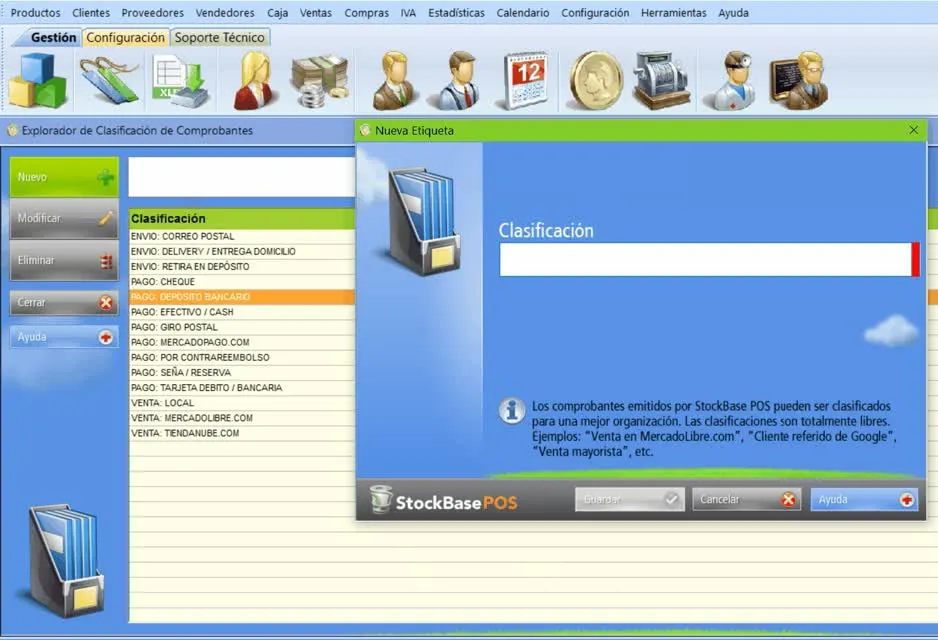Select the row "ENVIO: RETIRA EN DEPÓSITO"

[242, 267]
